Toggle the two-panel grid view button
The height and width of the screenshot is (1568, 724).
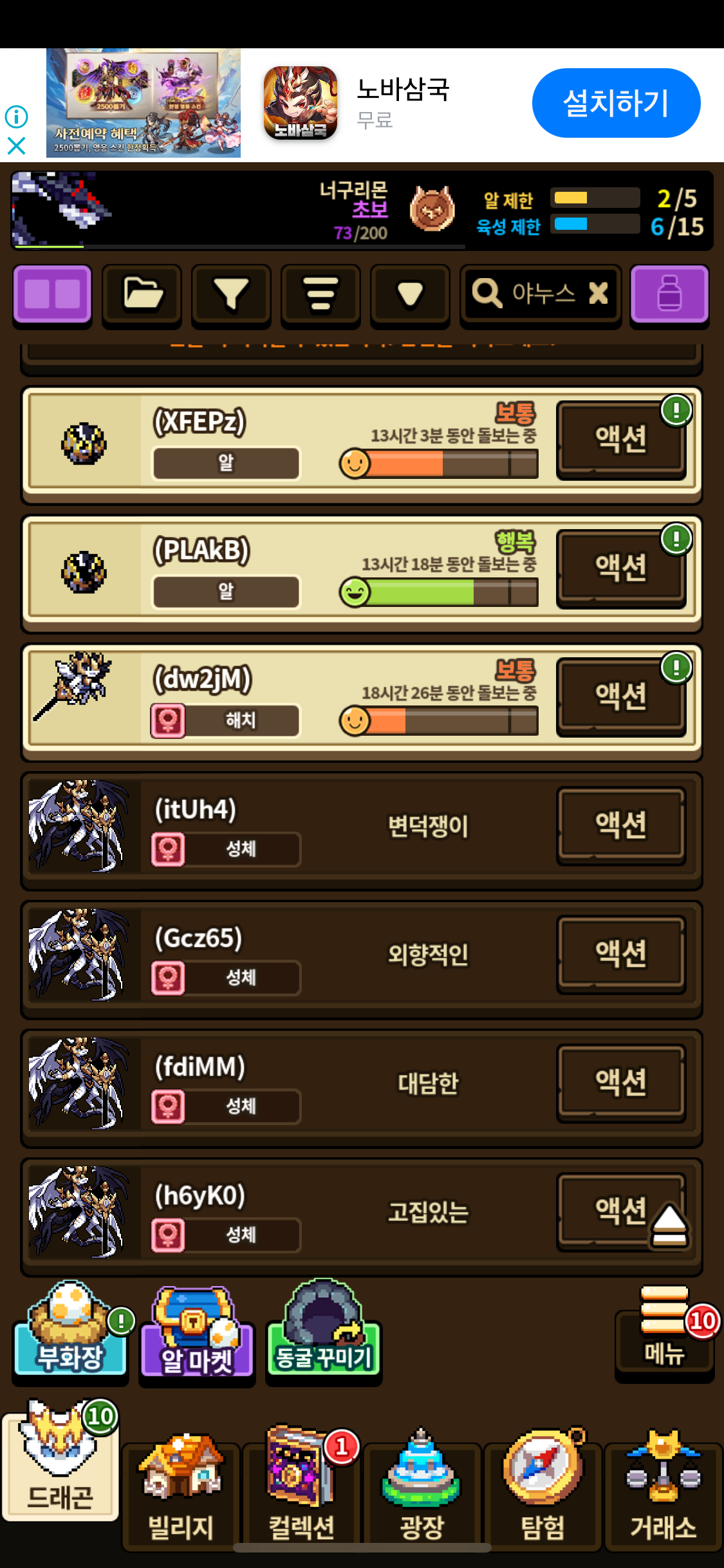(53, 295)
